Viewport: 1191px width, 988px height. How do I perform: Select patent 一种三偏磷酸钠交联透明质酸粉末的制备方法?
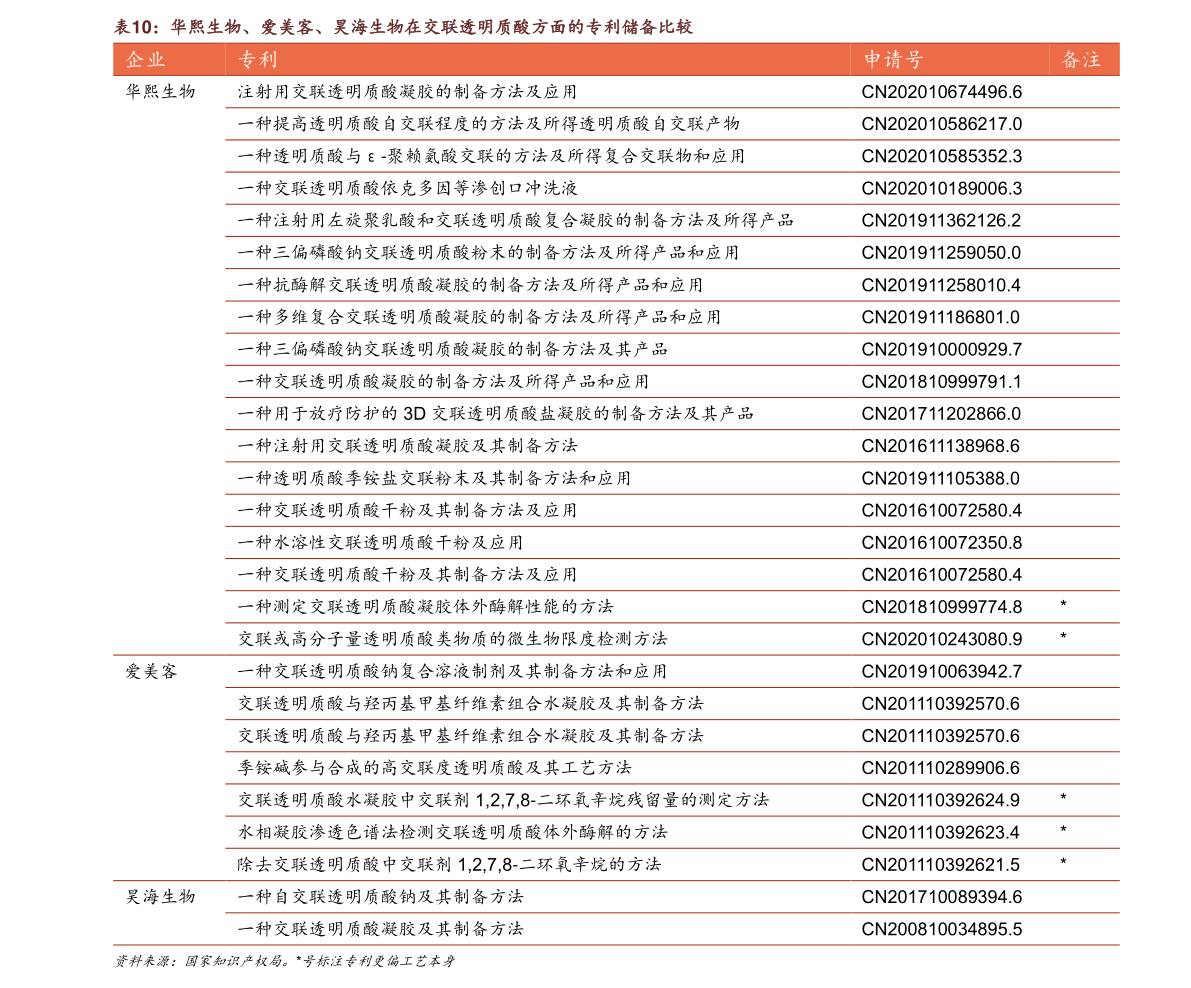tap(488, 253)
